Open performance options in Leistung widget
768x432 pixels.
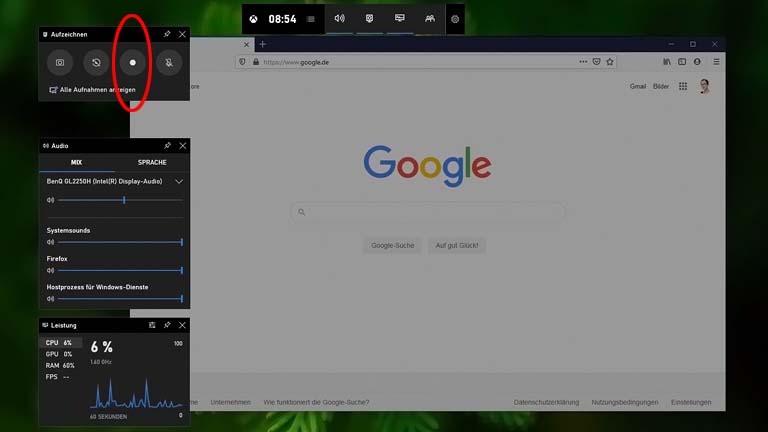(x=152, y=325)
